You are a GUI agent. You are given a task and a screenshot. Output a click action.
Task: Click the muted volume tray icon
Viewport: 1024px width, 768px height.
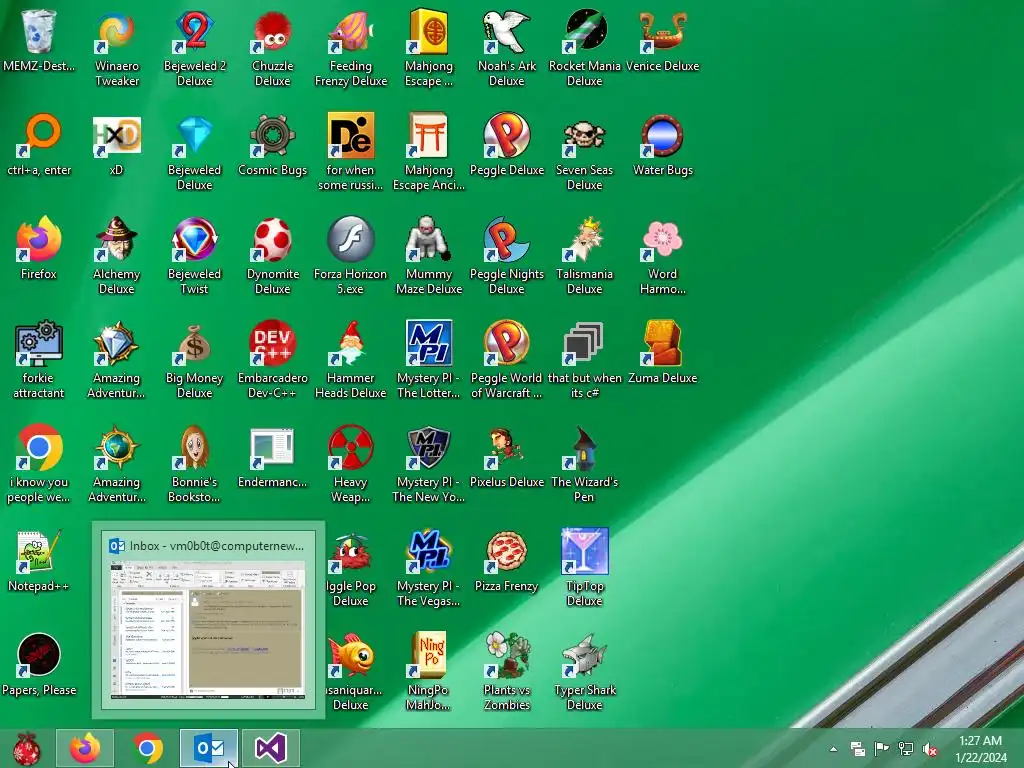[x=929, y=749]
